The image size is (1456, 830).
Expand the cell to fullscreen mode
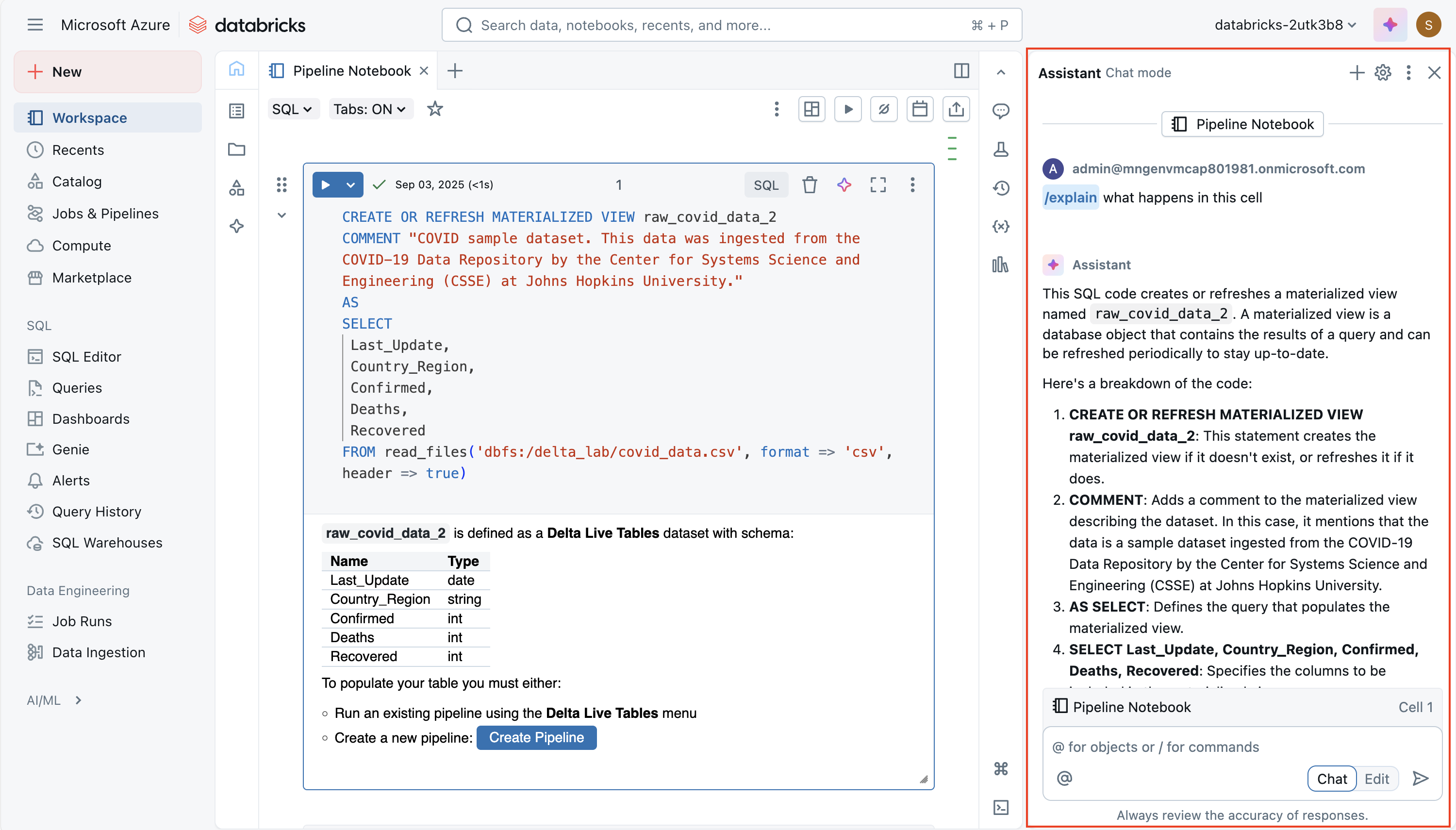coord(877,184)
